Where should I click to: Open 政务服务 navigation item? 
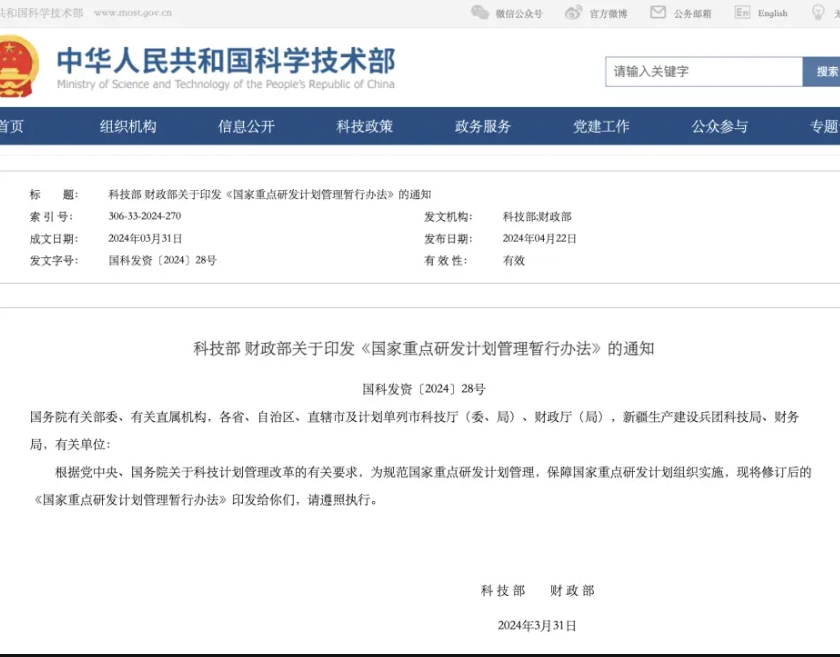click(x=483, y=126)
